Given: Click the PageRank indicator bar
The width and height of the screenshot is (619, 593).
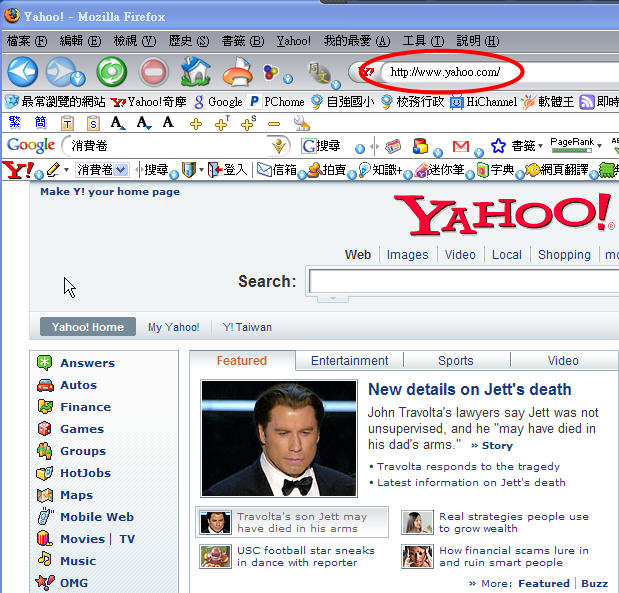Looking at the screenshot, I should 572,150.
